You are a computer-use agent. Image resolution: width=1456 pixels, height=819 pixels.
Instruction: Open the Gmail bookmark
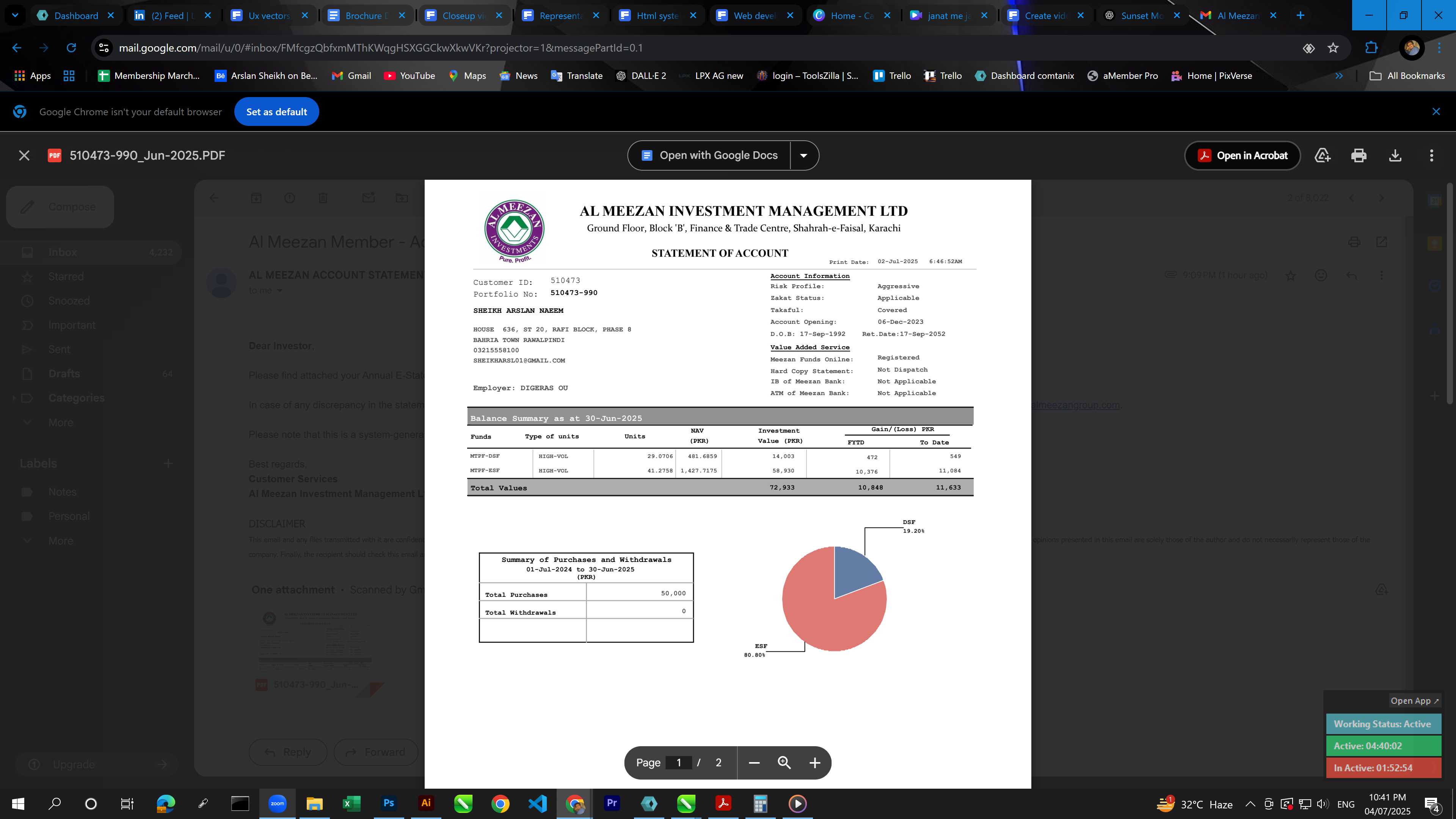pyautogui.click(x=351, y=76)
